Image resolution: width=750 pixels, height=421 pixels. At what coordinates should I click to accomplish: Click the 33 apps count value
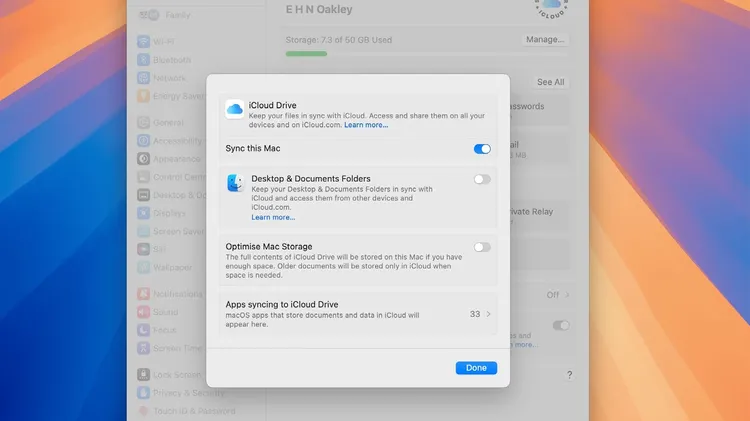coord(474,314)
